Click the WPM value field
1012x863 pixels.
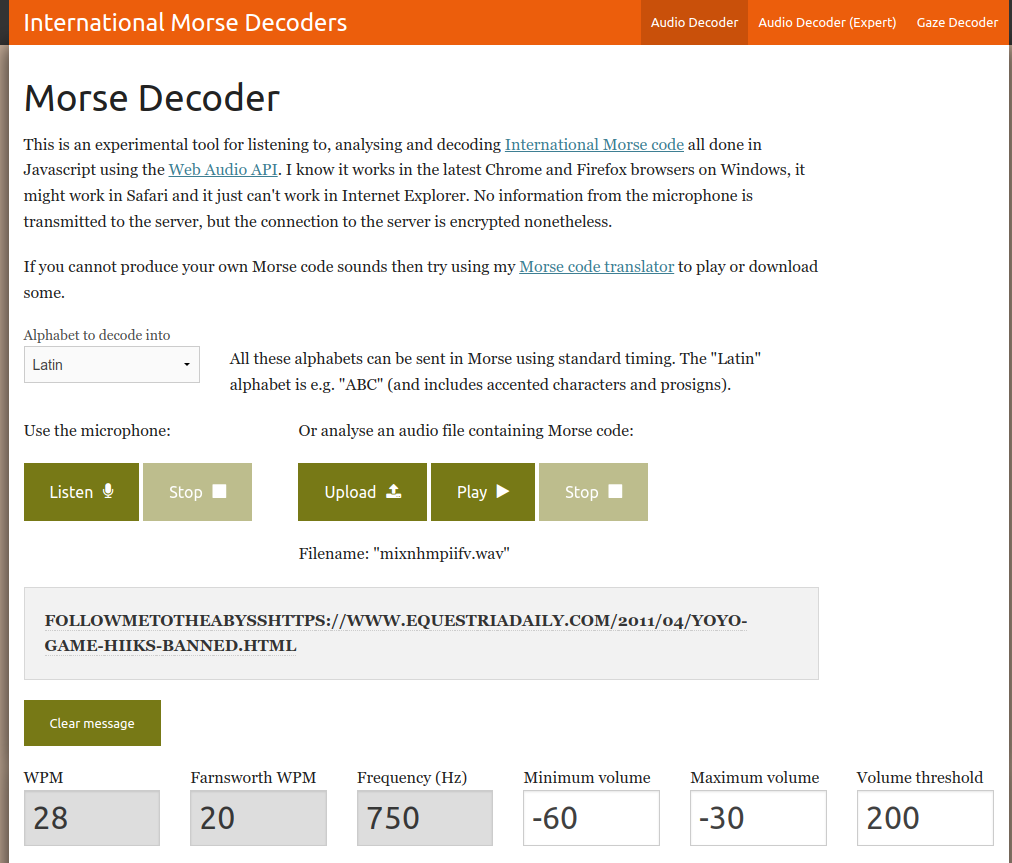[x=92, y=818]
